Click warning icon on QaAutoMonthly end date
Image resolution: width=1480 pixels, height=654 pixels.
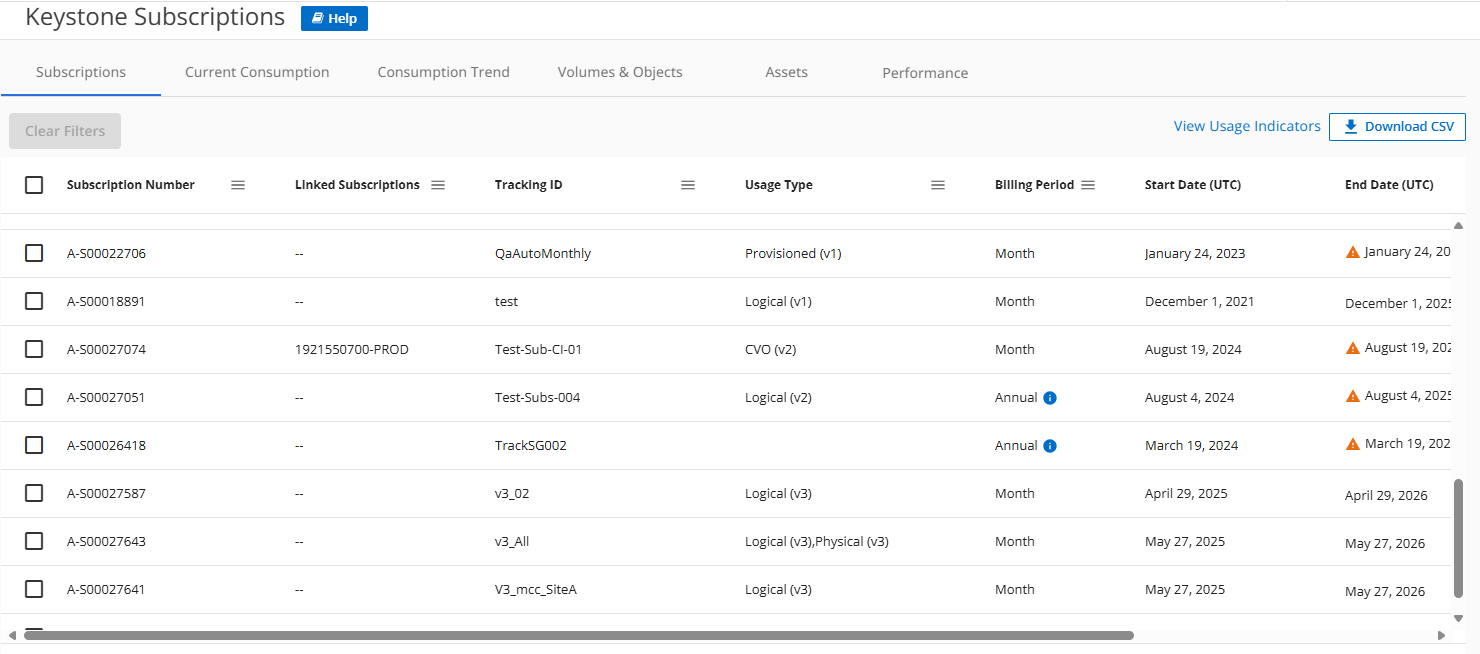click(x=1353, y=252)
